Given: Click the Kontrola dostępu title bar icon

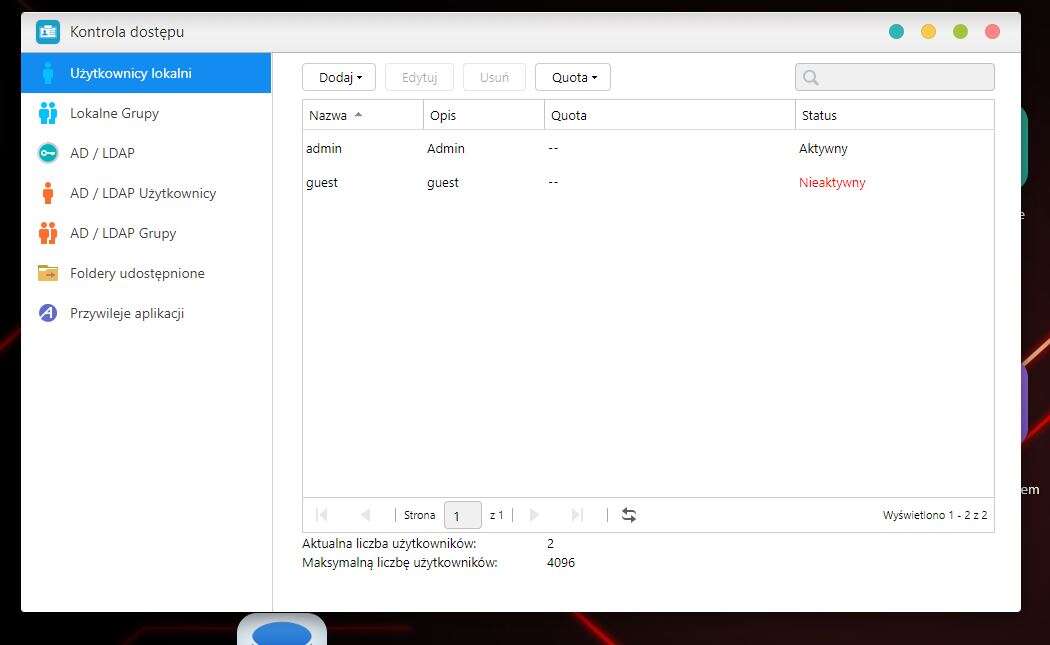Looking at the screenshot, I should click(x=48, y=32).
